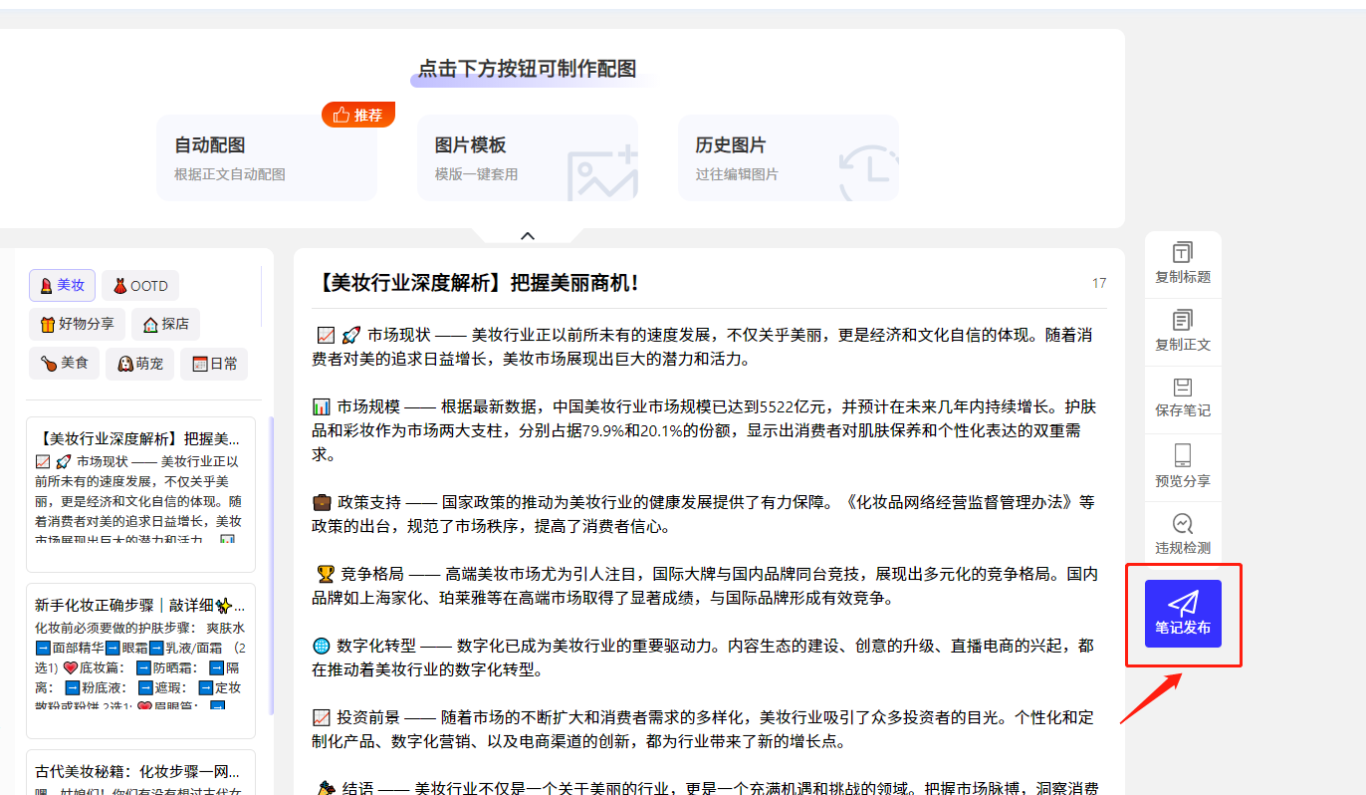Publish note with 笔记发布 button

click(1183, 614)
